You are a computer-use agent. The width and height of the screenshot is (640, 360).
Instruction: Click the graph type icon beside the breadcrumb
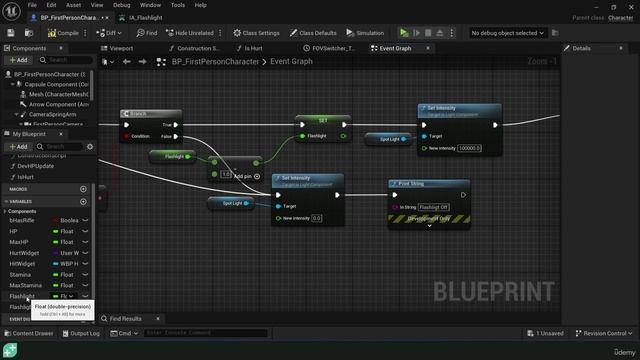[x=161, y=62]
